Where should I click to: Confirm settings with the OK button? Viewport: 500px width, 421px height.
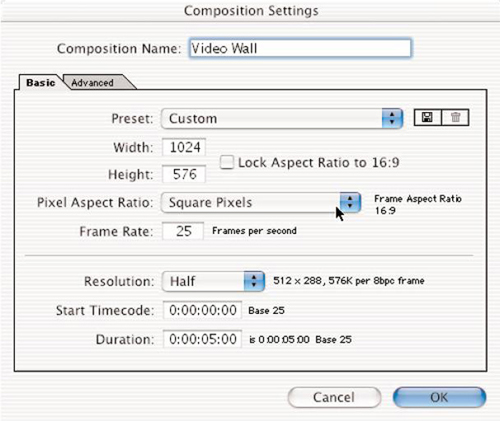[439, 397]
